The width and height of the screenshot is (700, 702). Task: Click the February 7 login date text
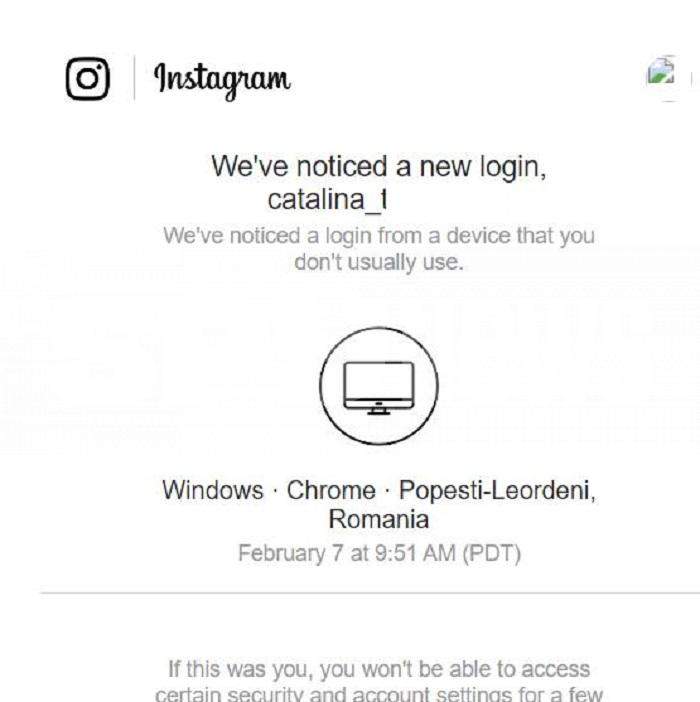tap(283, 553)
